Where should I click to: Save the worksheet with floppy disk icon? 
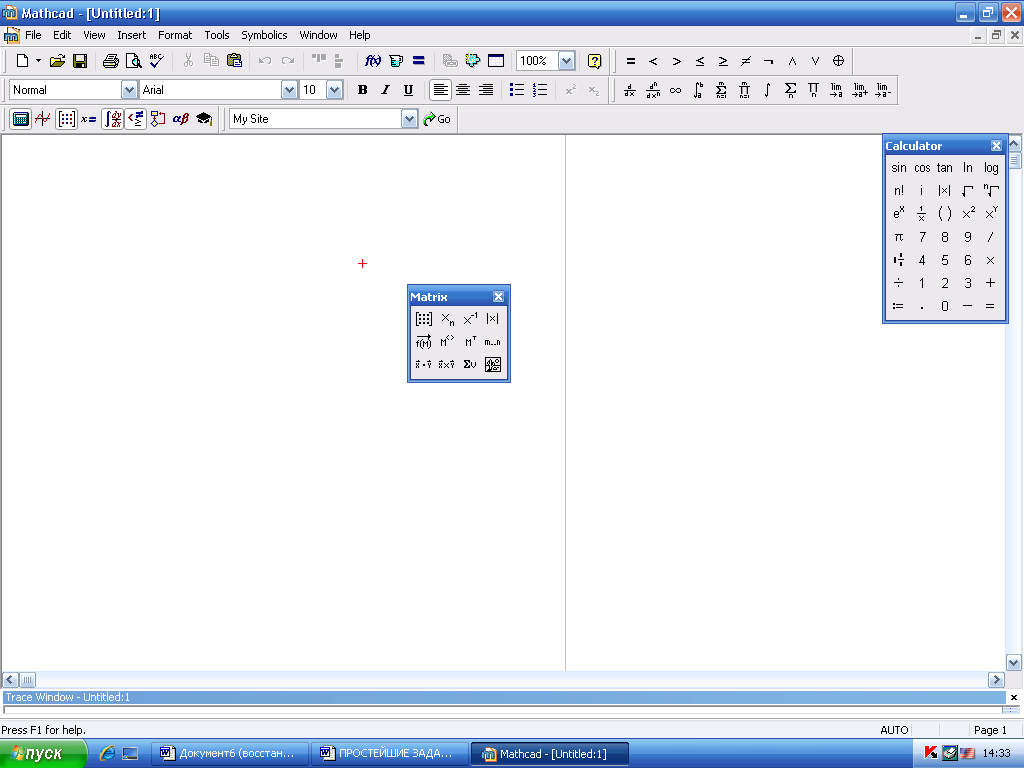pos(80,61)
